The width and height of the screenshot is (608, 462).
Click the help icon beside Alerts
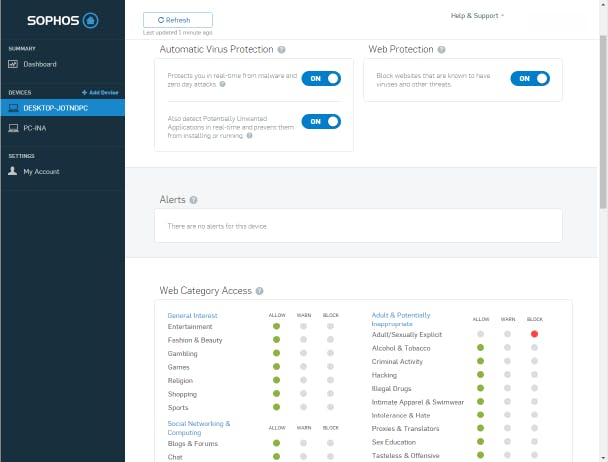tap(193, 200)
